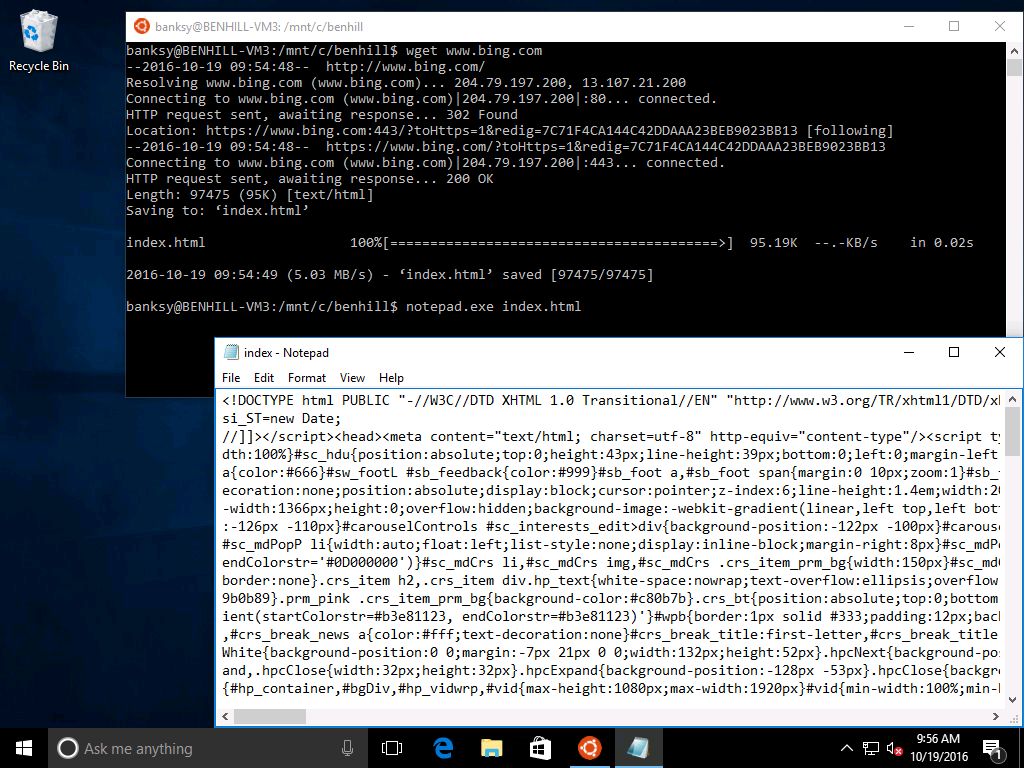Open Task View on the taskbar
Screen dimensions: 1025x768
tap(392, 748)
